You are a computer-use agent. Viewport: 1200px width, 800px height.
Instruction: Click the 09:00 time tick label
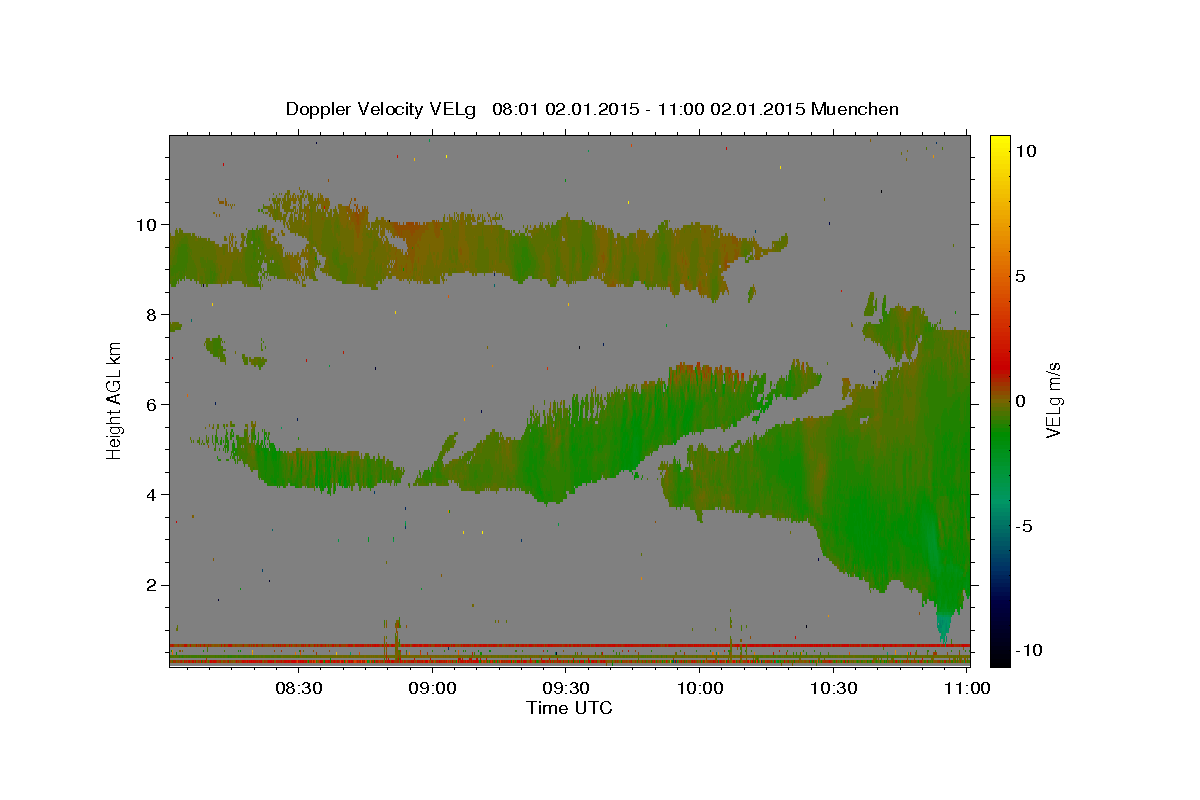click(x=433, y=688)
